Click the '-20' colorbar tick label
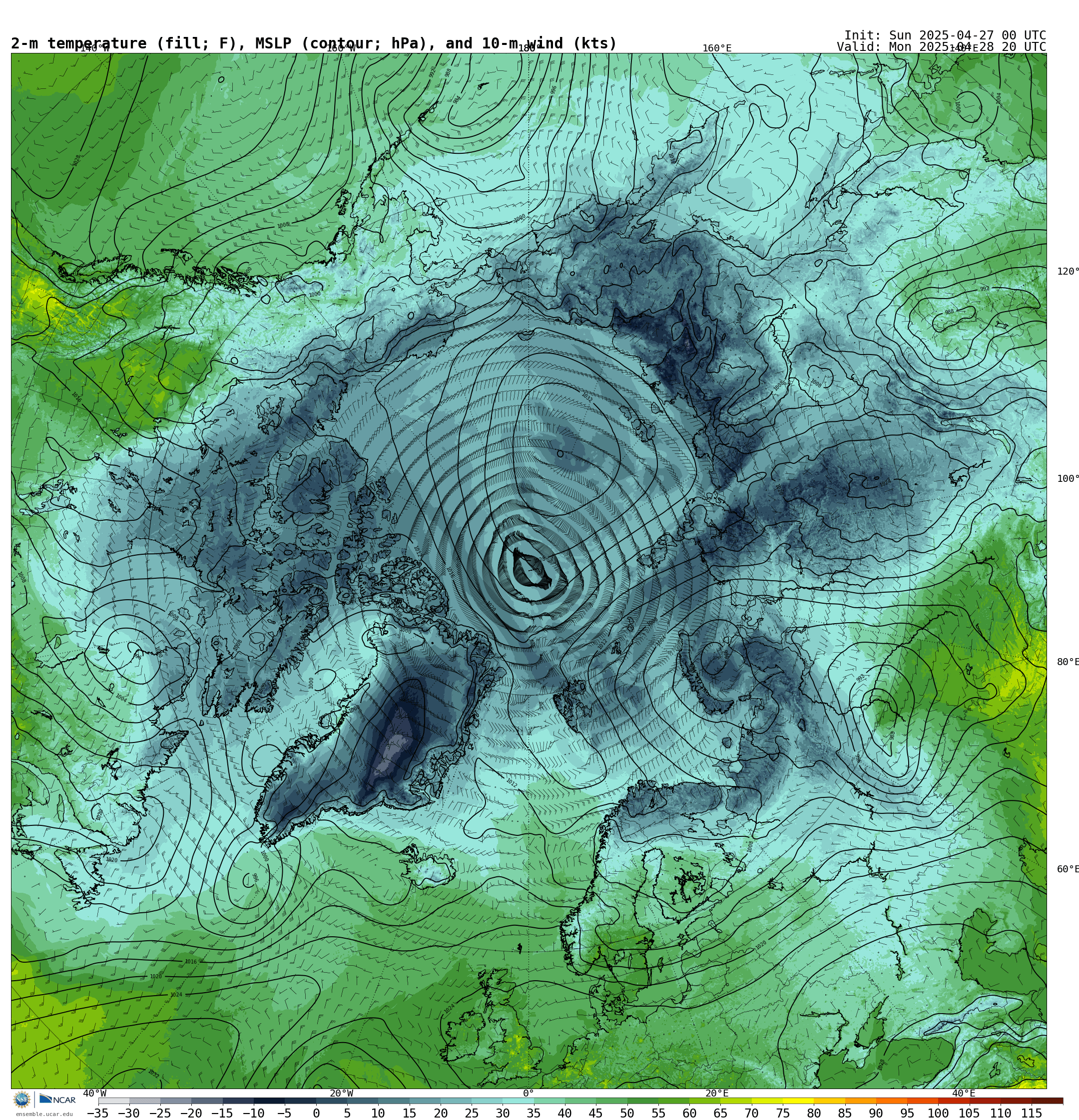 pos(191,1113)
